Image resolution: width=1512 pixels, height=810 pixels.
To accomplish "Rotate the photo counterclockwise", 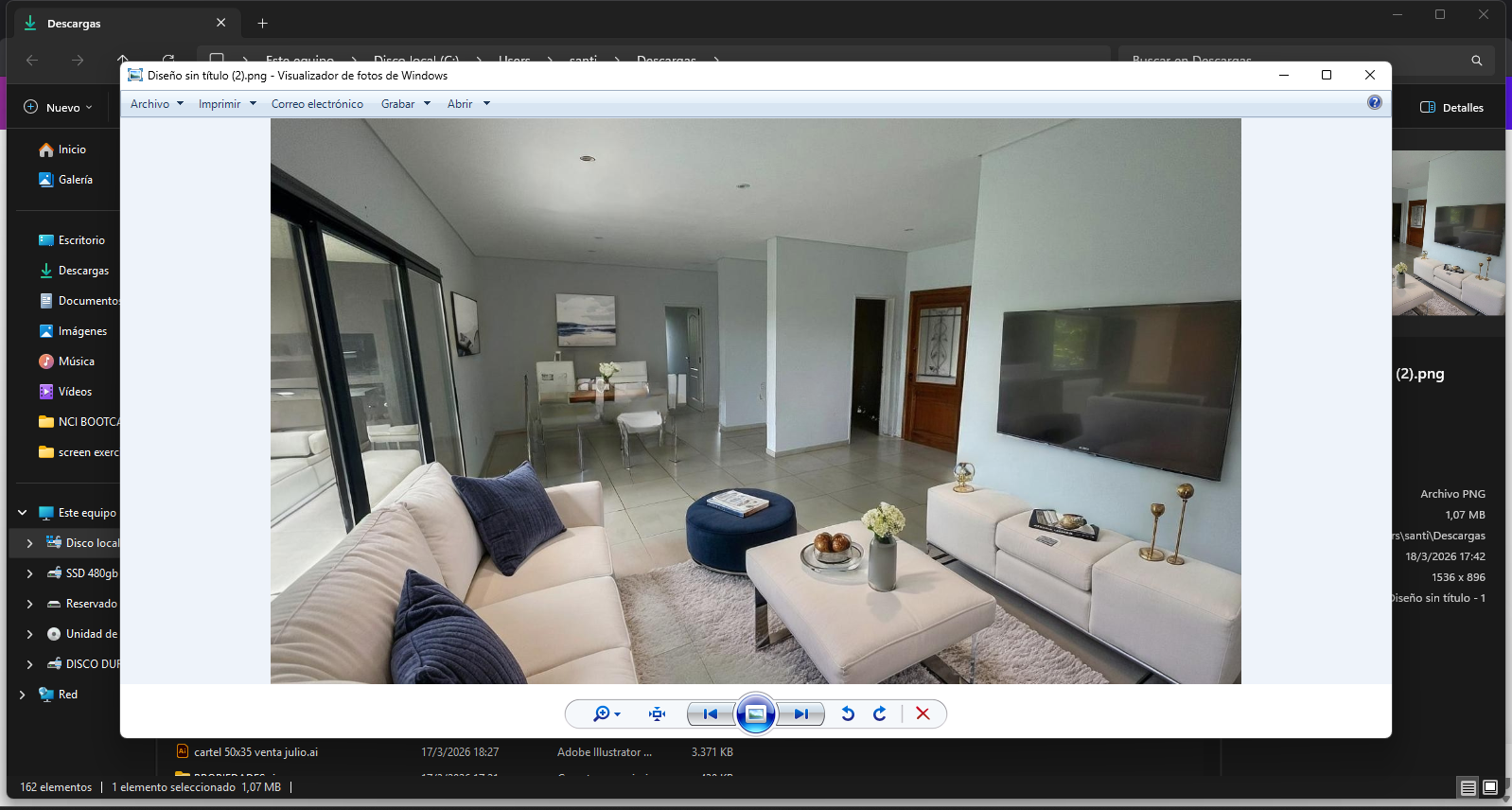I will [x=848, y=714].
